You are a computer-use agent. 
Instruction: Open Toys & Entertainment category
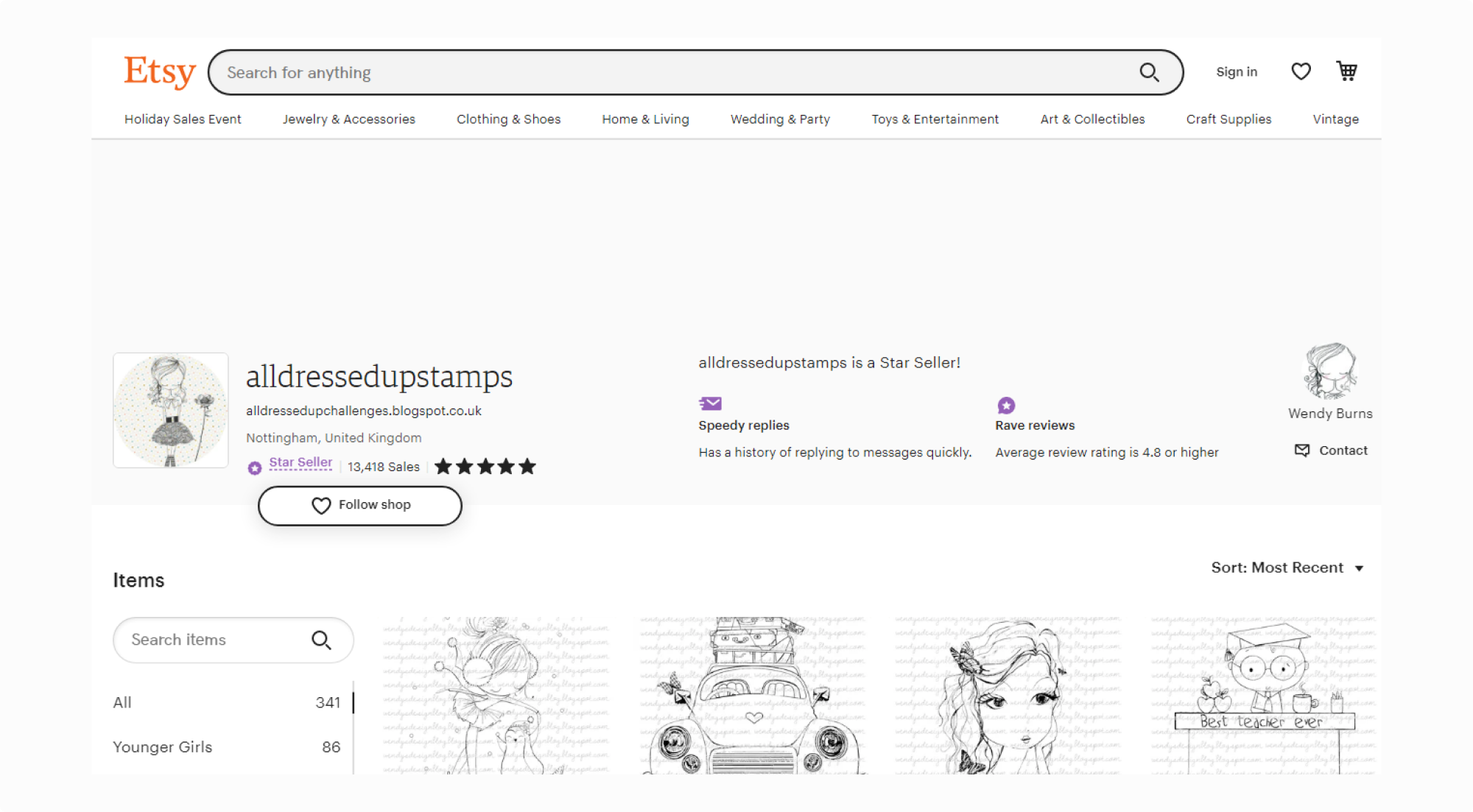click(935, 119)
